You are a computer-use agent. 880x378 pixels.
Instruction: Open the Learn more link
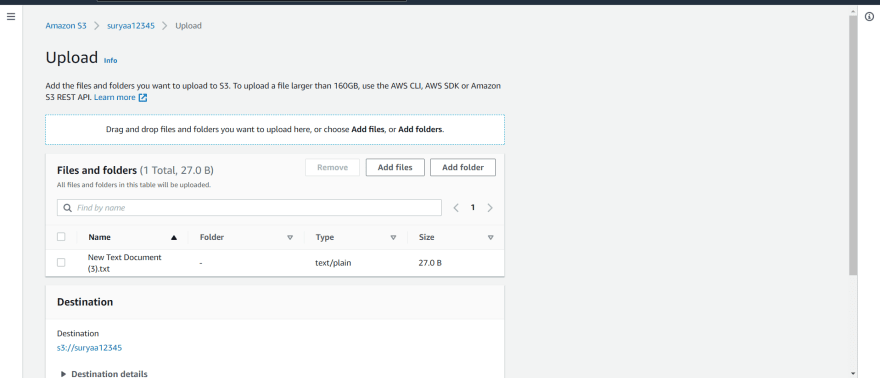pos(114,98)
